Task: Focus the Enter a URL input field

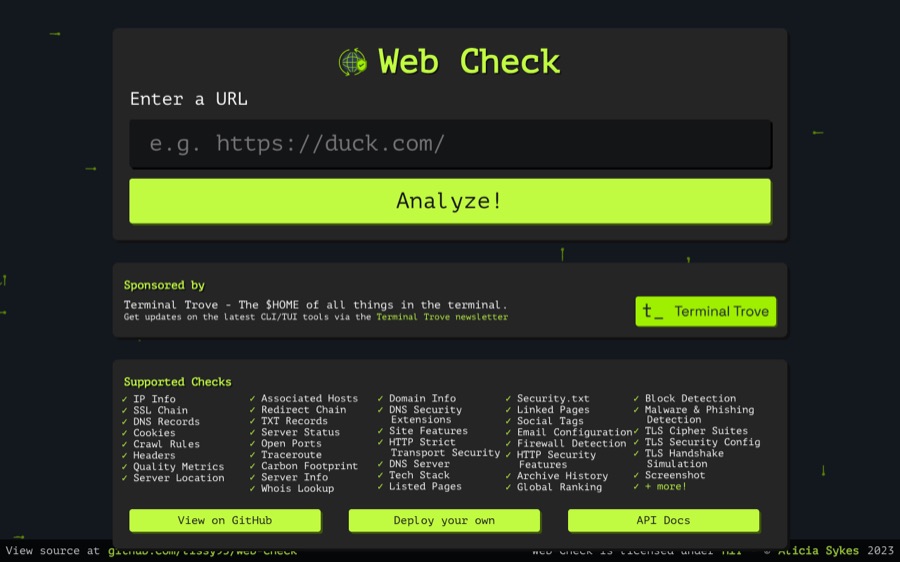Action: (450, 144)
